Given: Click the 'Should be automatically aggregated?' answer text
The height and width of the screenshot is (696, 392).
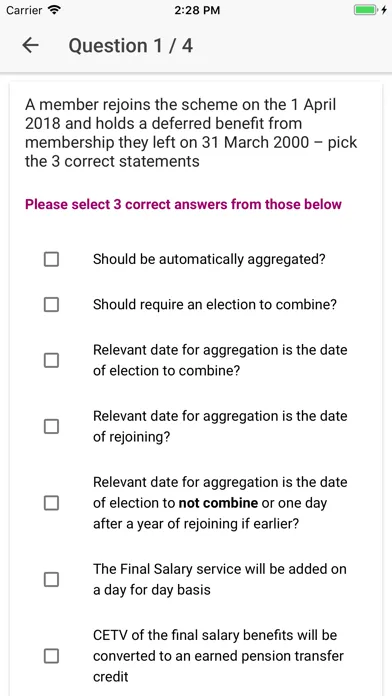Looking at the screenshot, I should click(x=209, y=259).
